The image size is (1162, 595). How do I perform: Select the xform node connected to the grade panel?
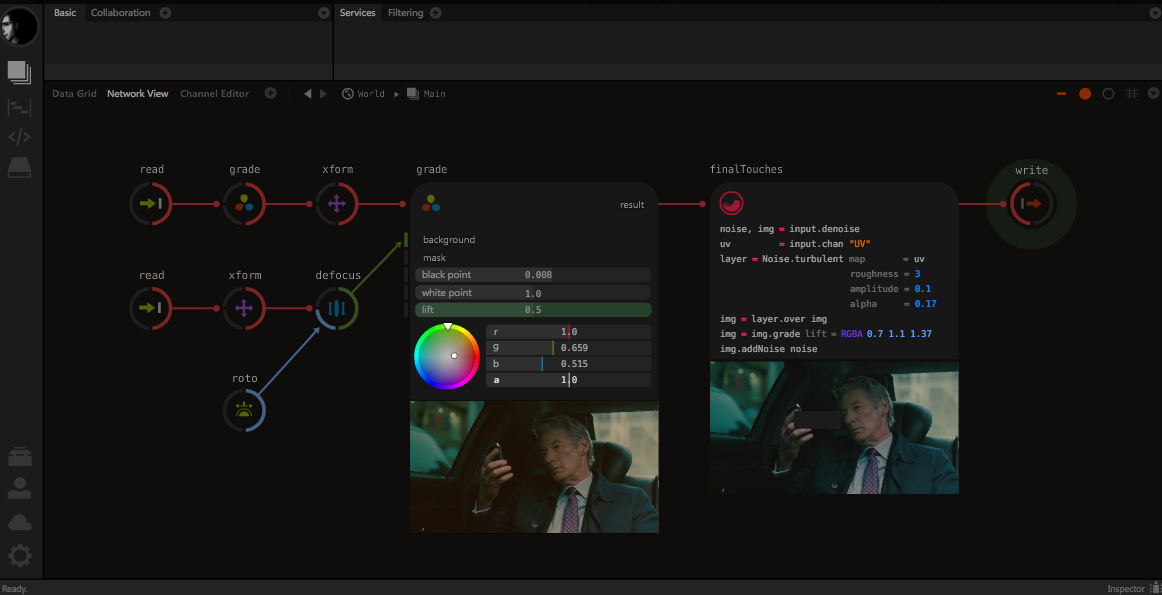[x=337, y=203]
